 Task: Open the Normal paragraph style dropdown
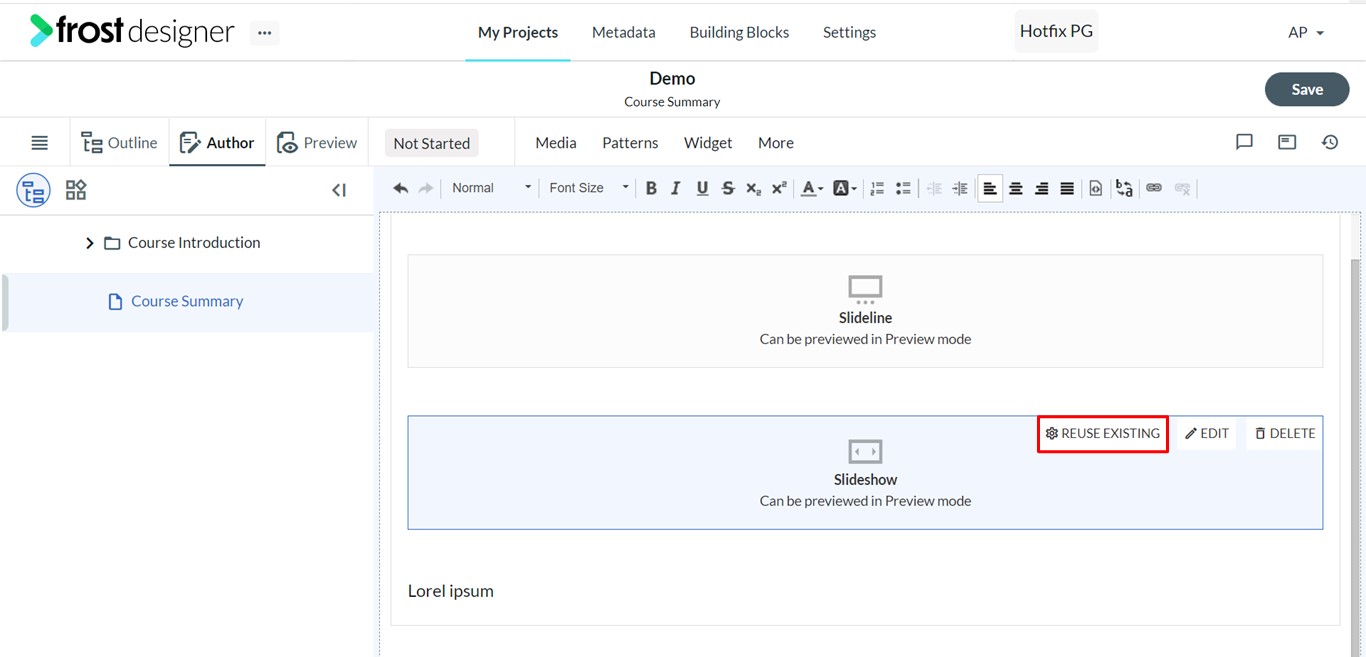pyautogui.click(x=490, y=188)
